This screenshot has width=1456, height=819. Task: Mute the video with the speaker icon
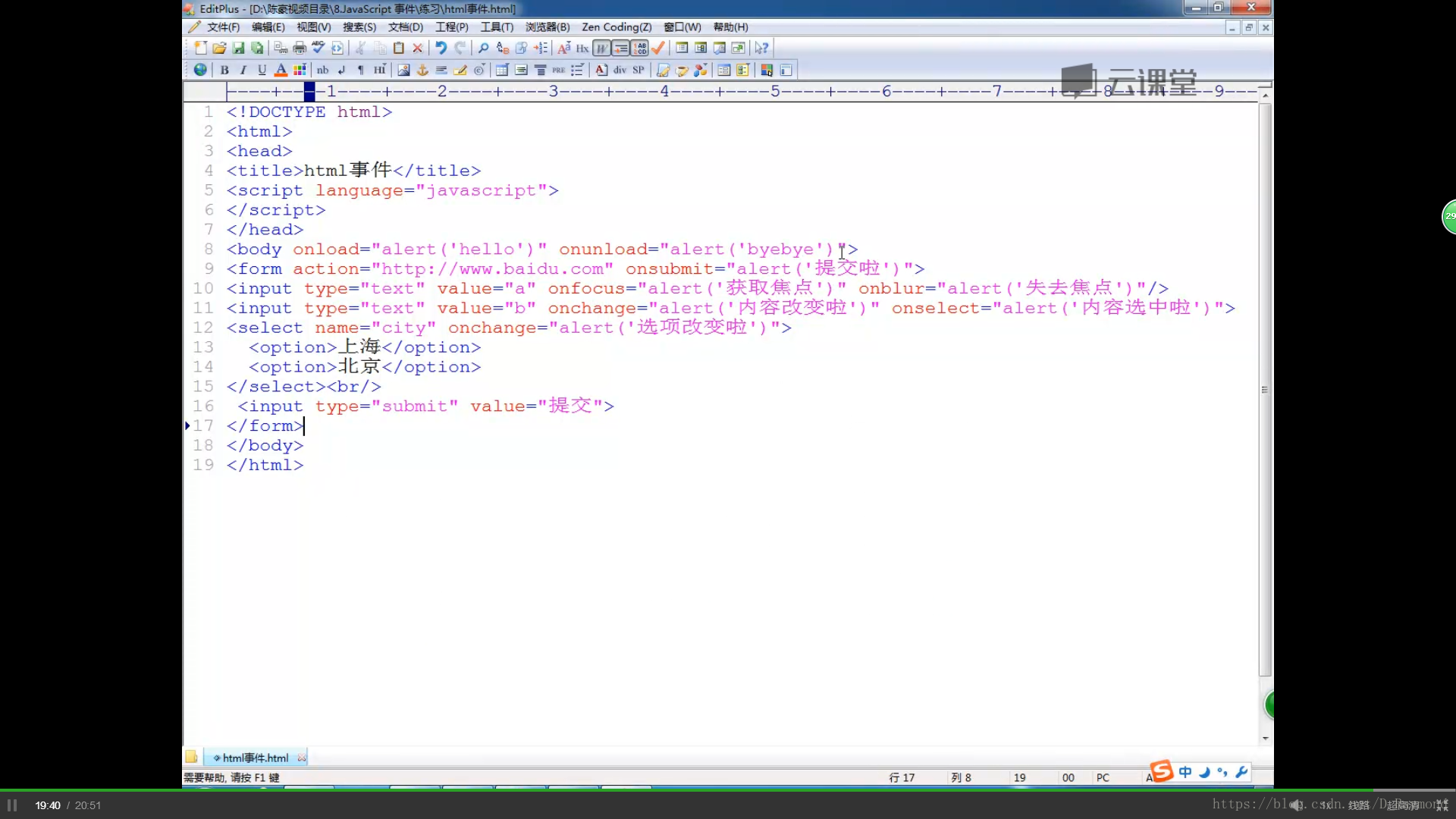pos(1297,805)
